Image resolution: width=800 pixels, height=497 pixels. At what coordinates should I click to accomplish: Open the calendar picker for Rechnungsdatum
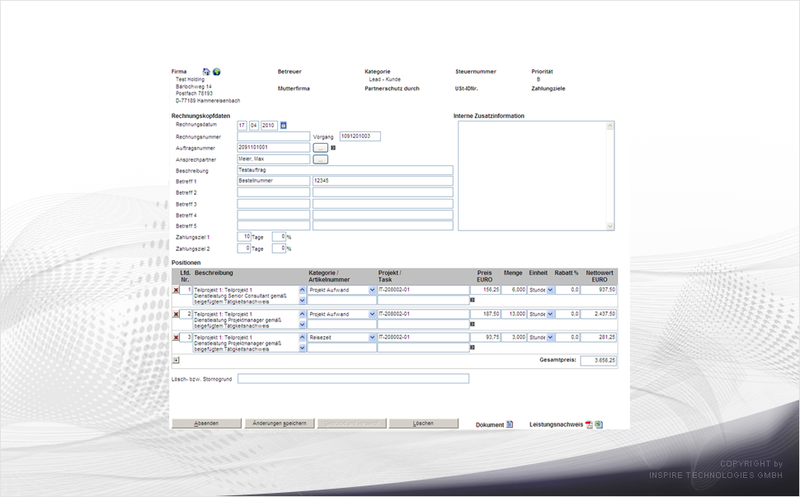pyautogui.click(x=284, y=125)
